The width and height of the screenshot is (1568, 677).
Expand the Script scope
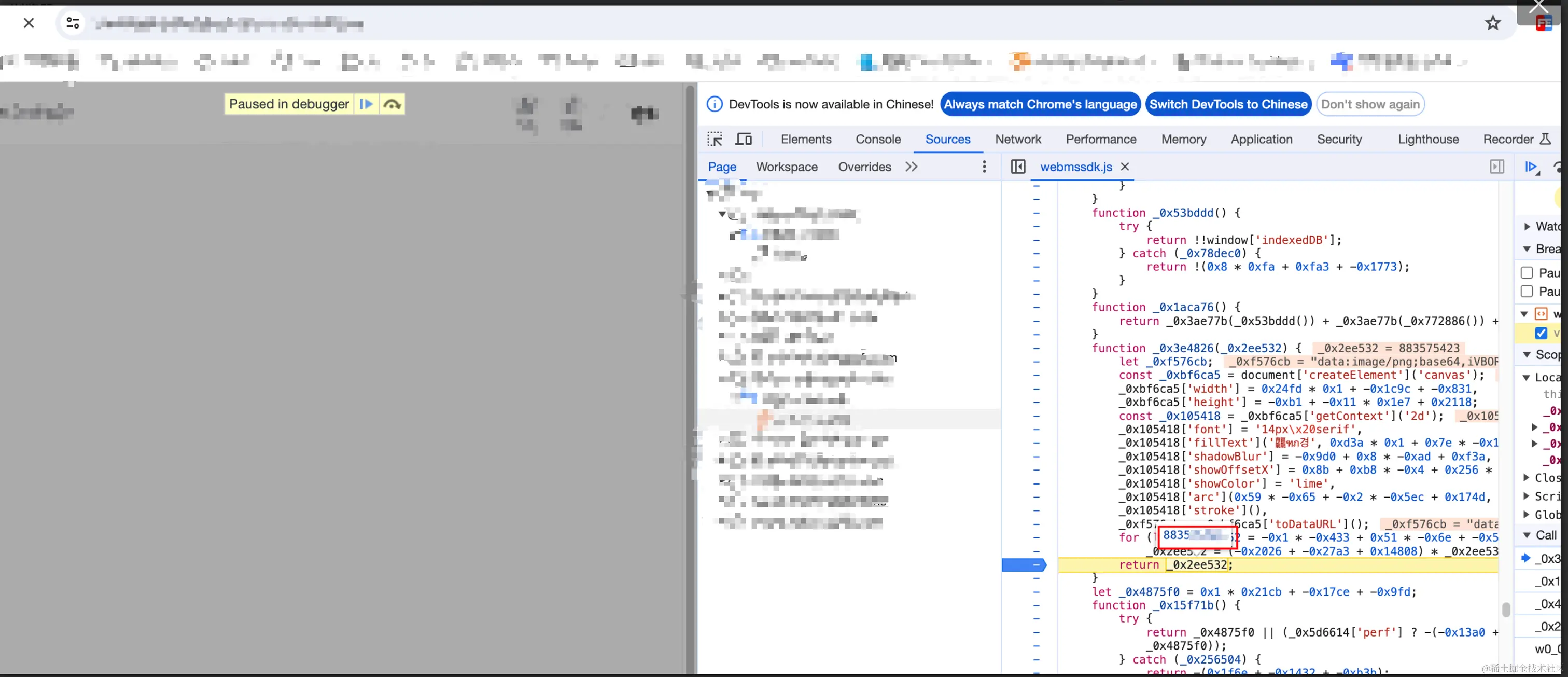click(1527, 496)
